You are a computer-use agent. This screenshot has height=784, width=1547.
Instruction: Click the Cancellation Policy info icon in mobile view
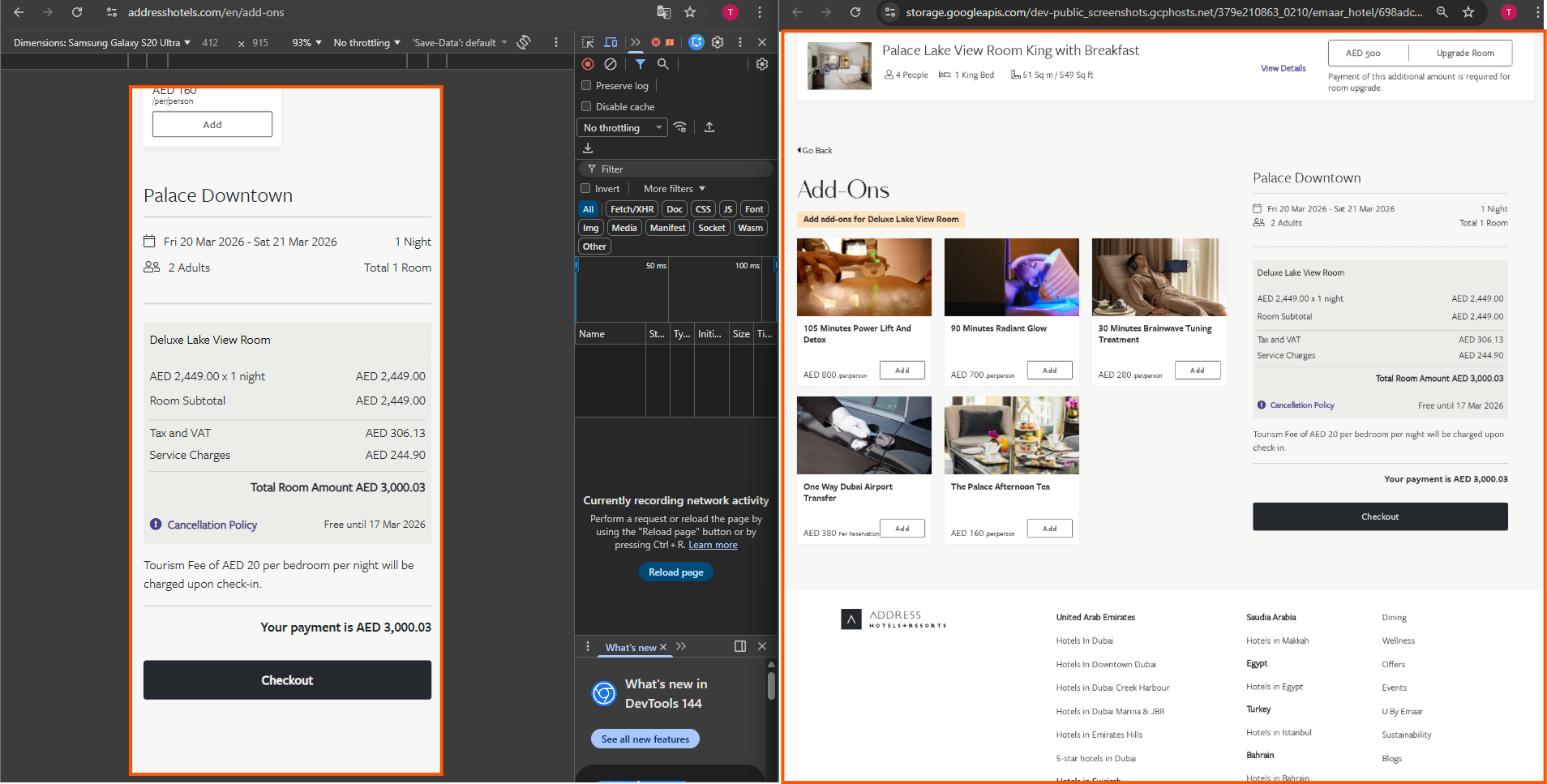click(156, 525)
